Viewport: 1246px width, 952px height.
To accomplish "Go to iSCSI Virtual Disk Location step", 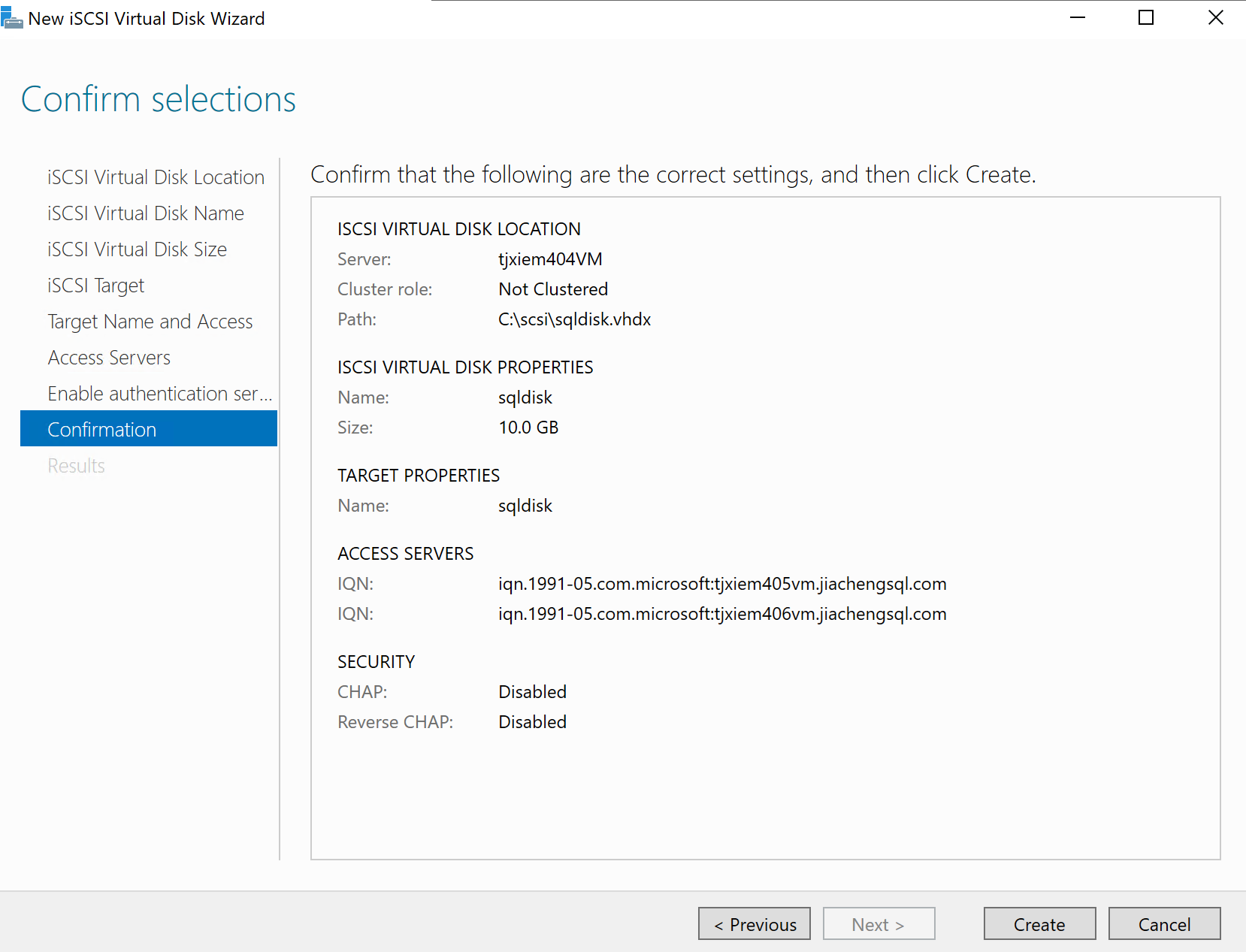I will point(156,177).
